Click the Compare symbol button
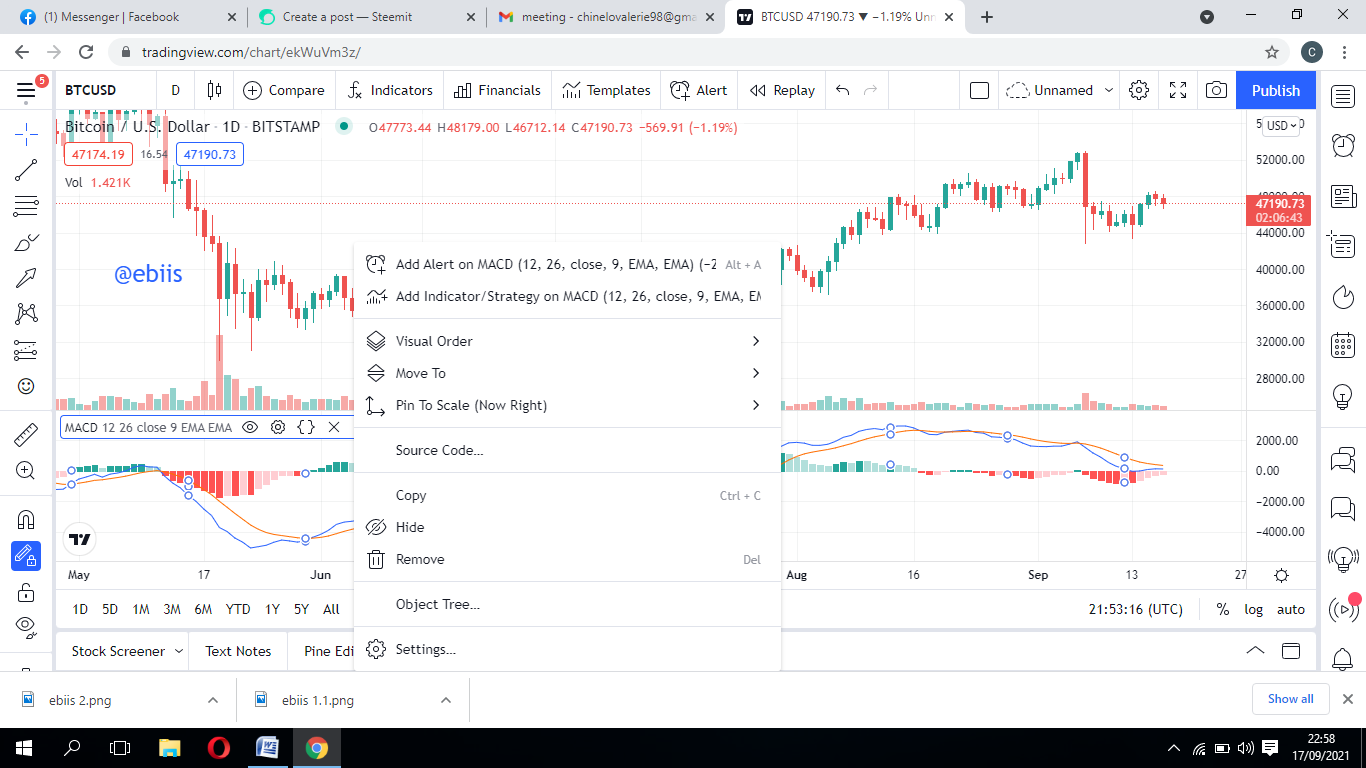Screen dimensions: 1366x768 tap(284, 90)
